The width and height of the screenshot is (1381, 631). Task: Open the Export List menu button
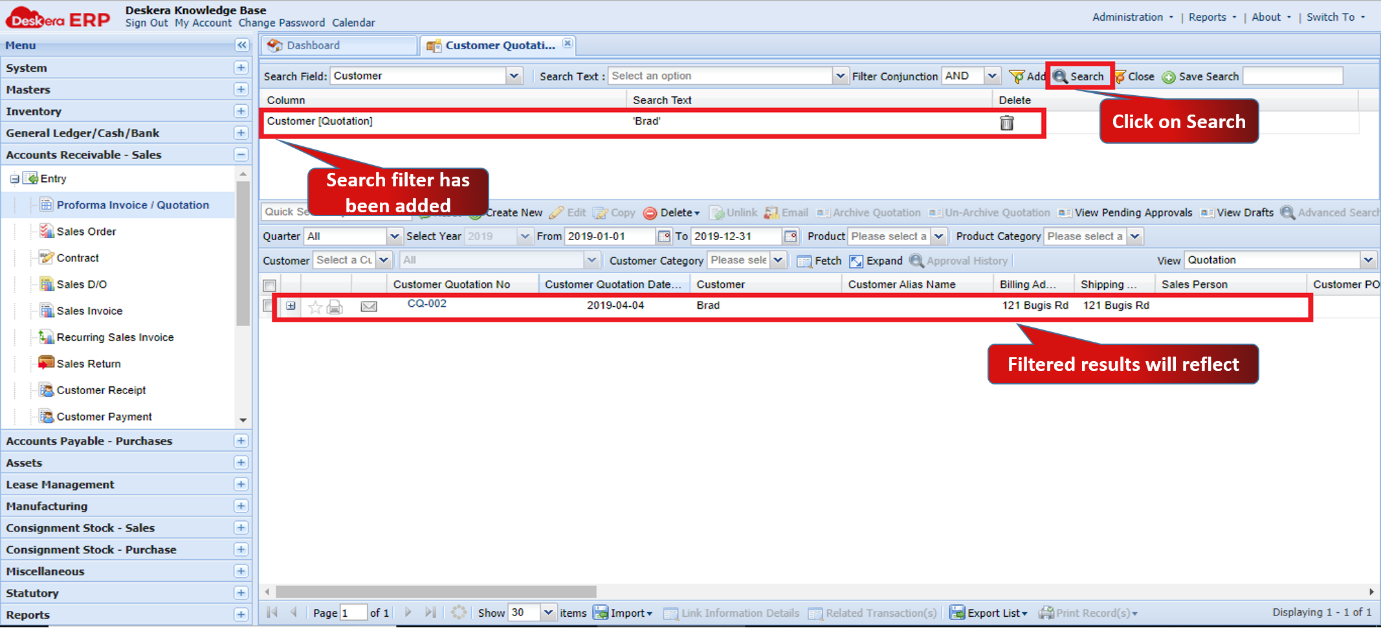pyautogui.click(x=989, y=612)
